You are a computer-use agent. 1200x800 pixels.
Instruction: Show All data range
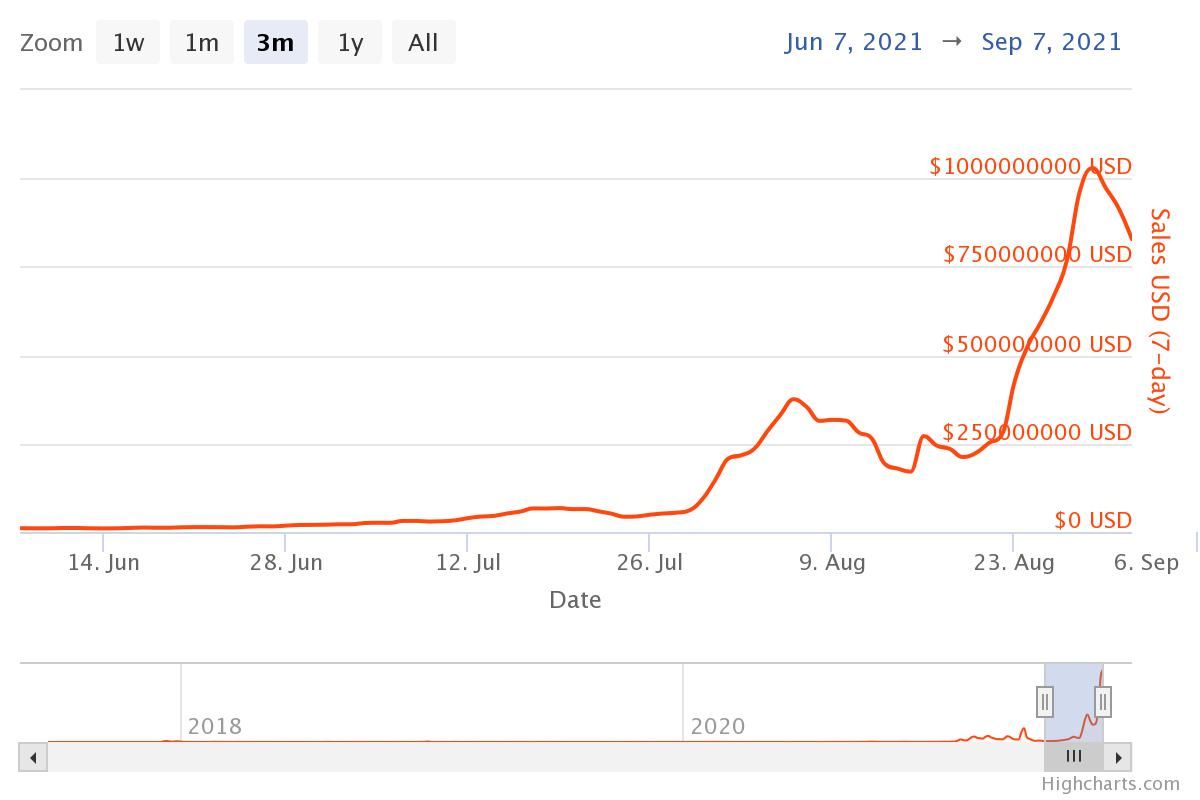pyautogui.click(x=423, y=43)
